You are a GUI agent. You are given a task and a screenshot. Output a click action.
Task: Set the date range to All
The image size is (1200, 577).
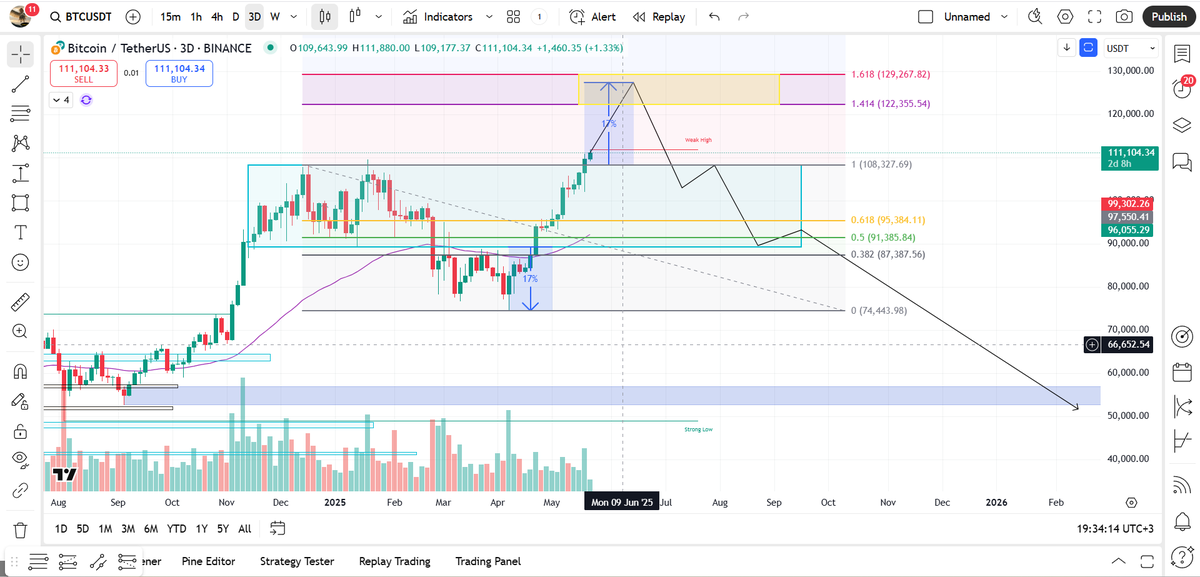point(245,528)
